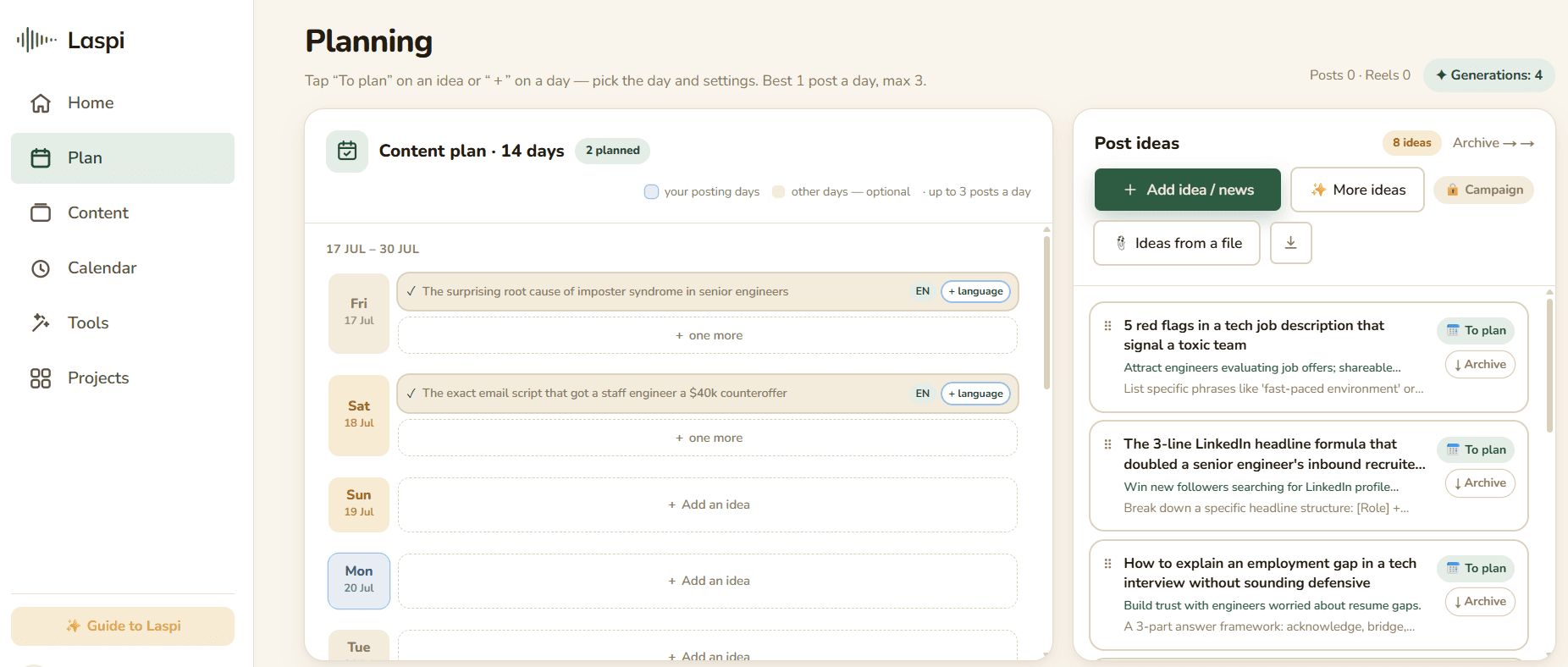
Task: Archive the LinkedIn headline formula idea
Action: coord(1480,483)
